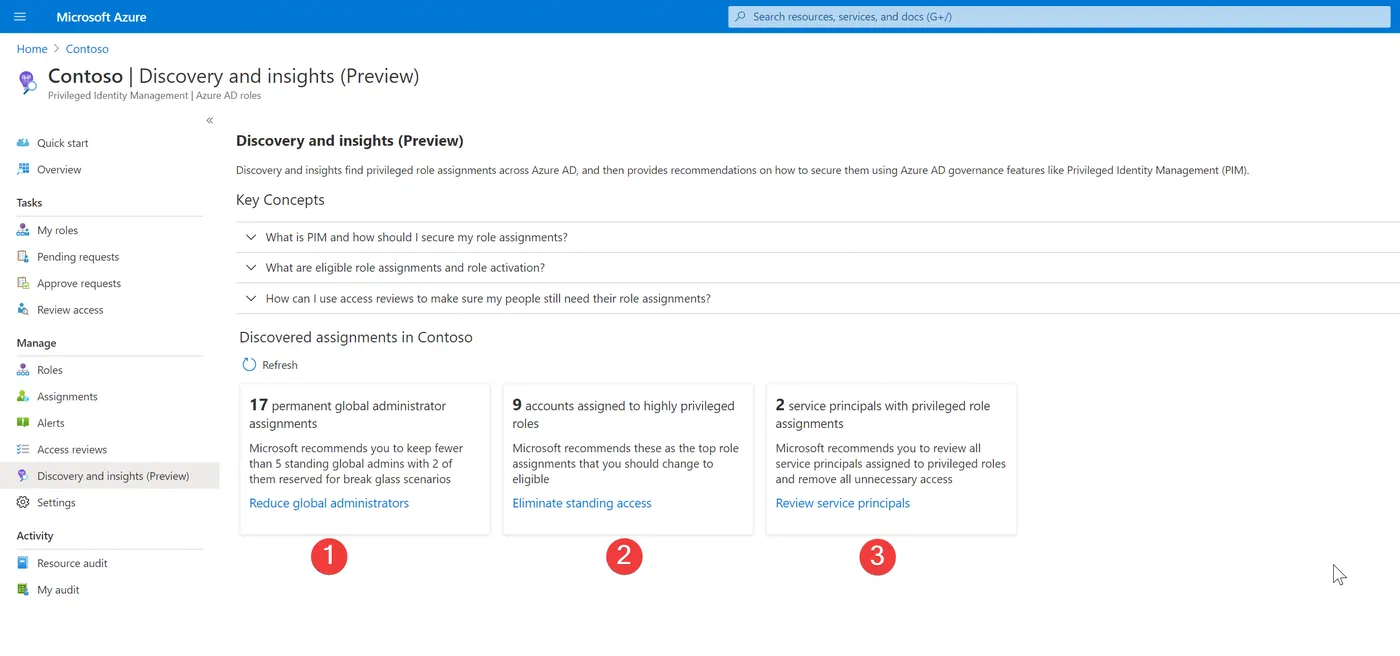The width and height of the screenshot is (1400, 656).
Task: Go to Overview menu item
Action: [59, 170]
